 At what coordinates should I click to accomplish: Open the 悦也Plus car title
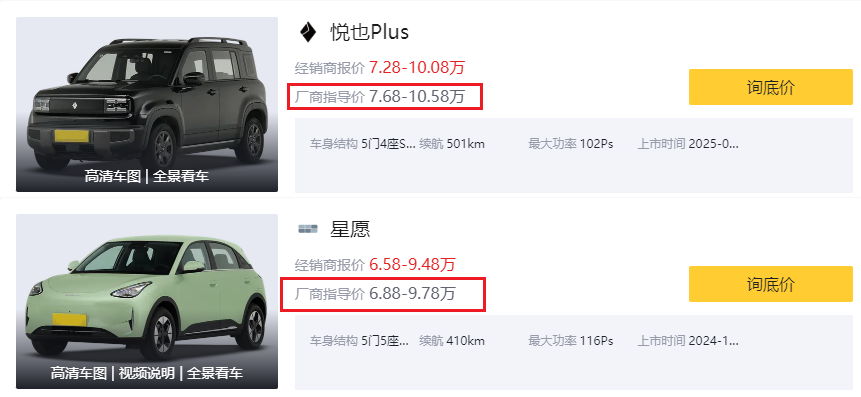point(370,32)
